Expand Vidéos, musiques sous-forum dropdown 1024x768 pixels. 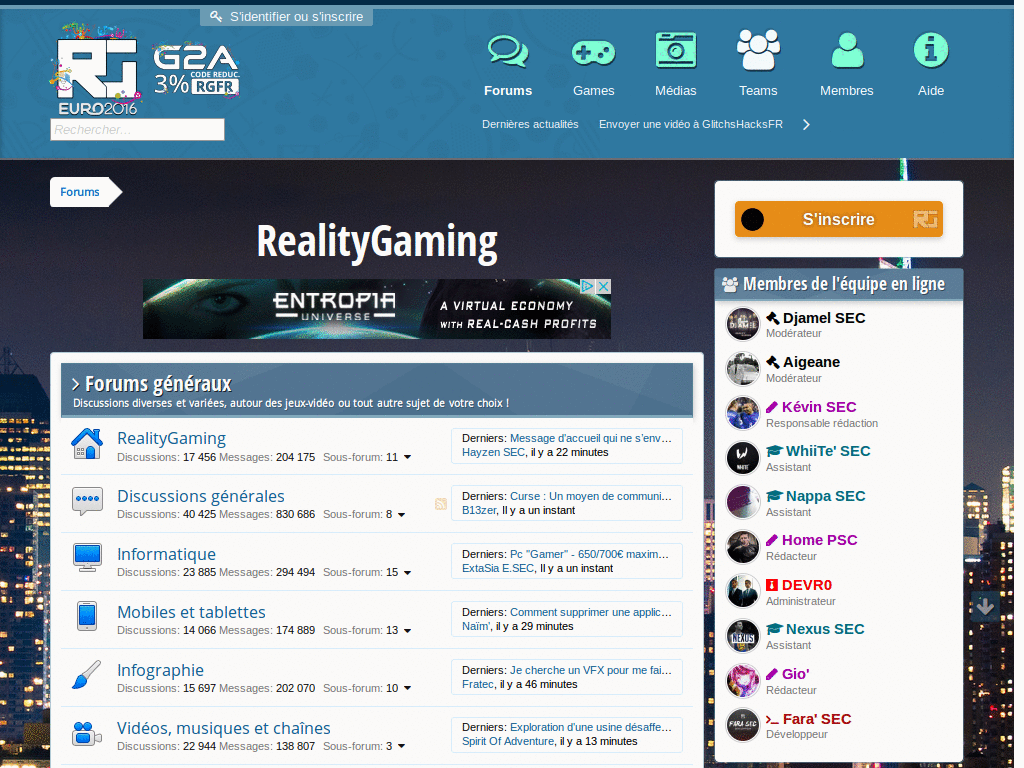tap(402, 746)
